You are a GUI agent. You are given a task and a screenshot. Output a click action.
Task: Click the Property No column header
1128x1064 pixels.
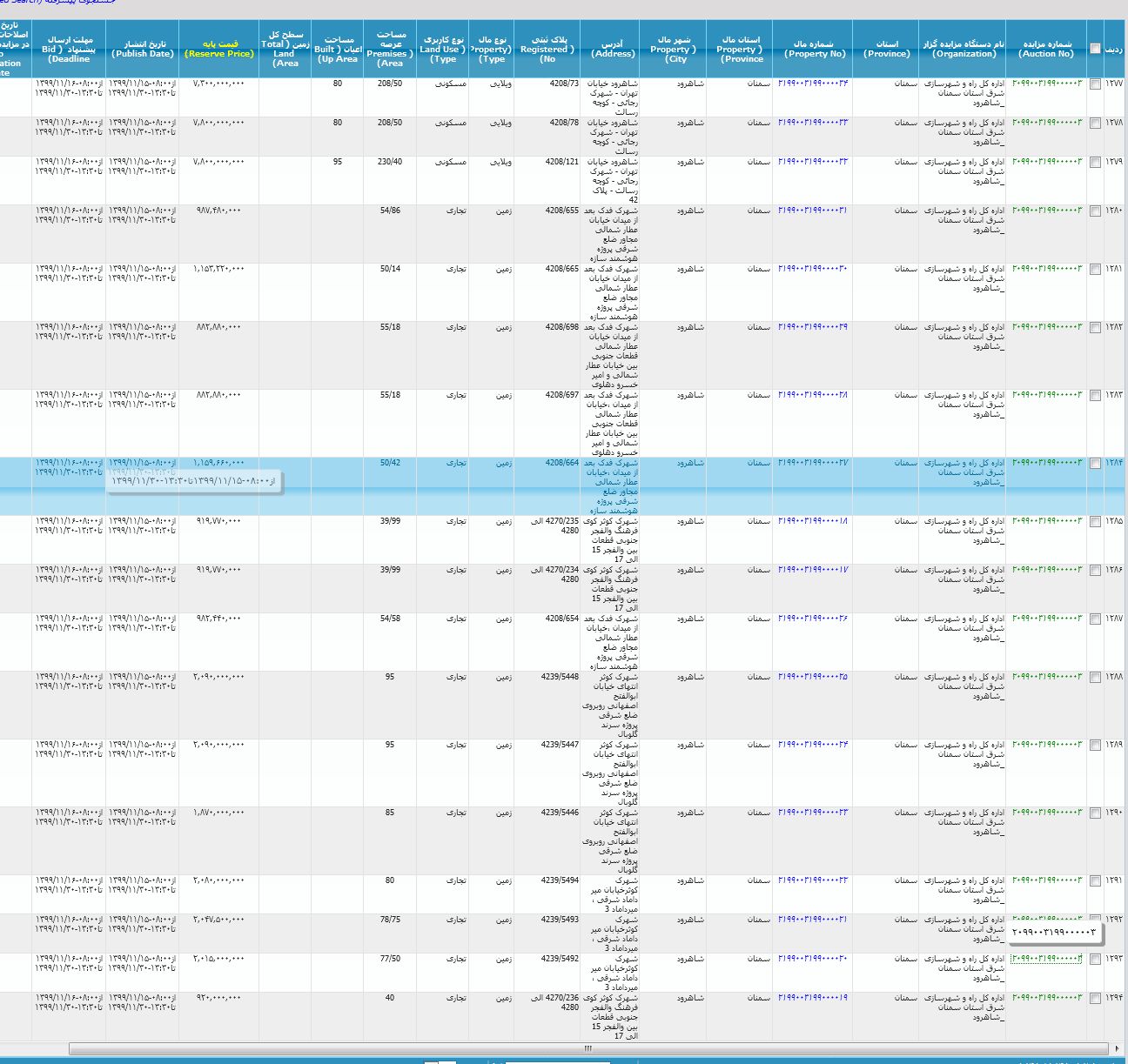point(814,49)
